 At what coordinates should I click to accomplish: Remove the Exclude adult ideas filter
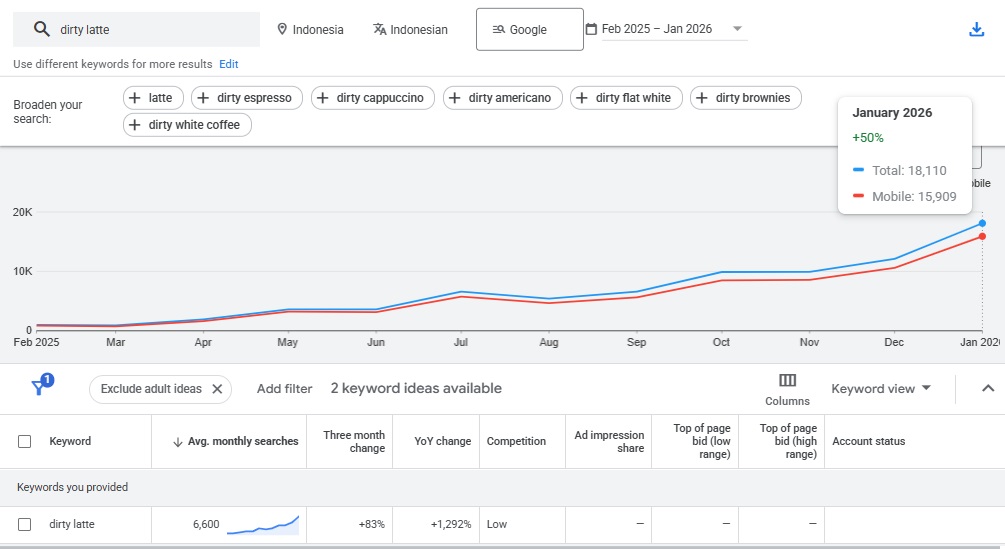coord(217,389)
